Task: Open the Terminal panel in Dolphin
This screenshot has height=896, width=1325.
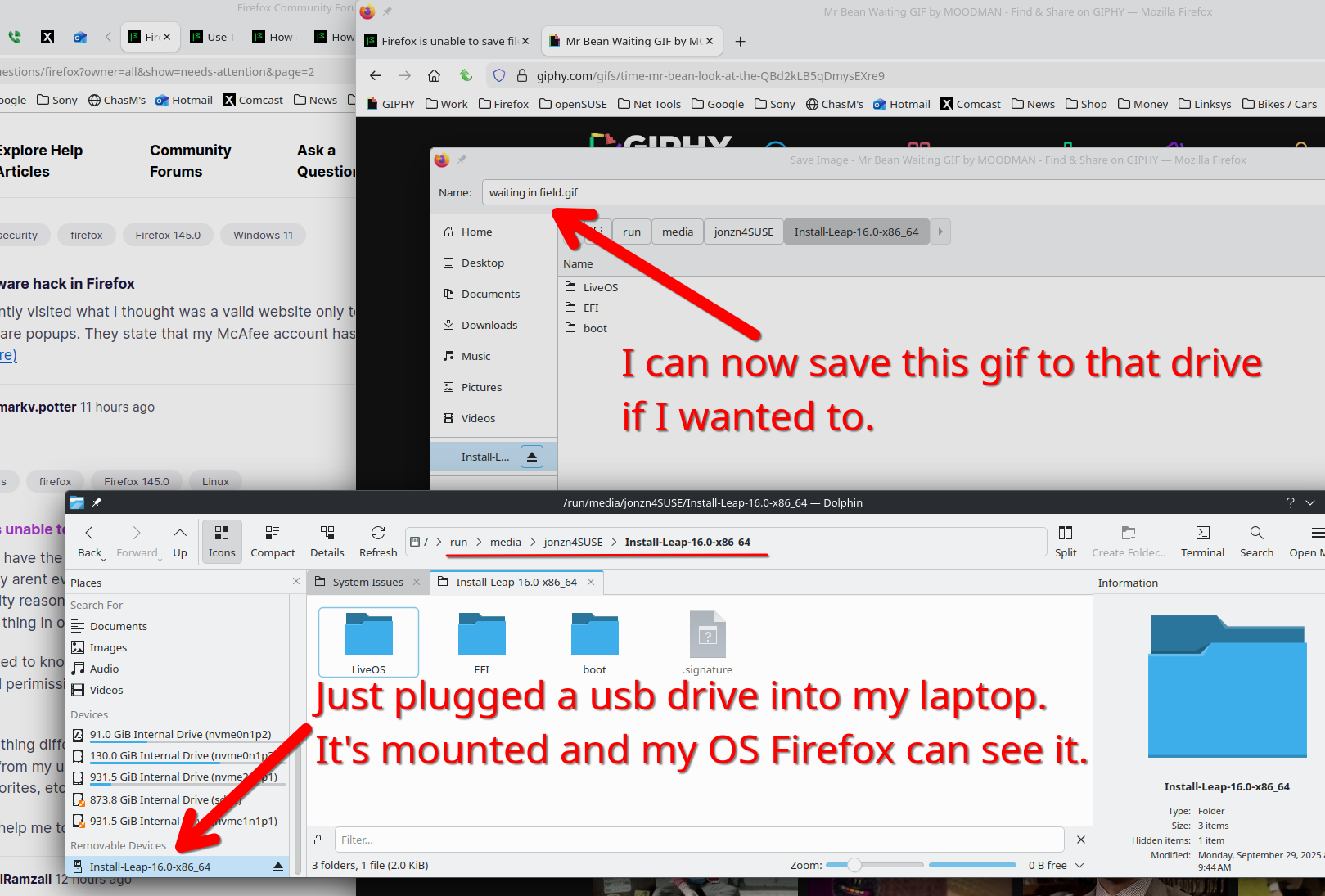Action: [x=1202, y=542]
